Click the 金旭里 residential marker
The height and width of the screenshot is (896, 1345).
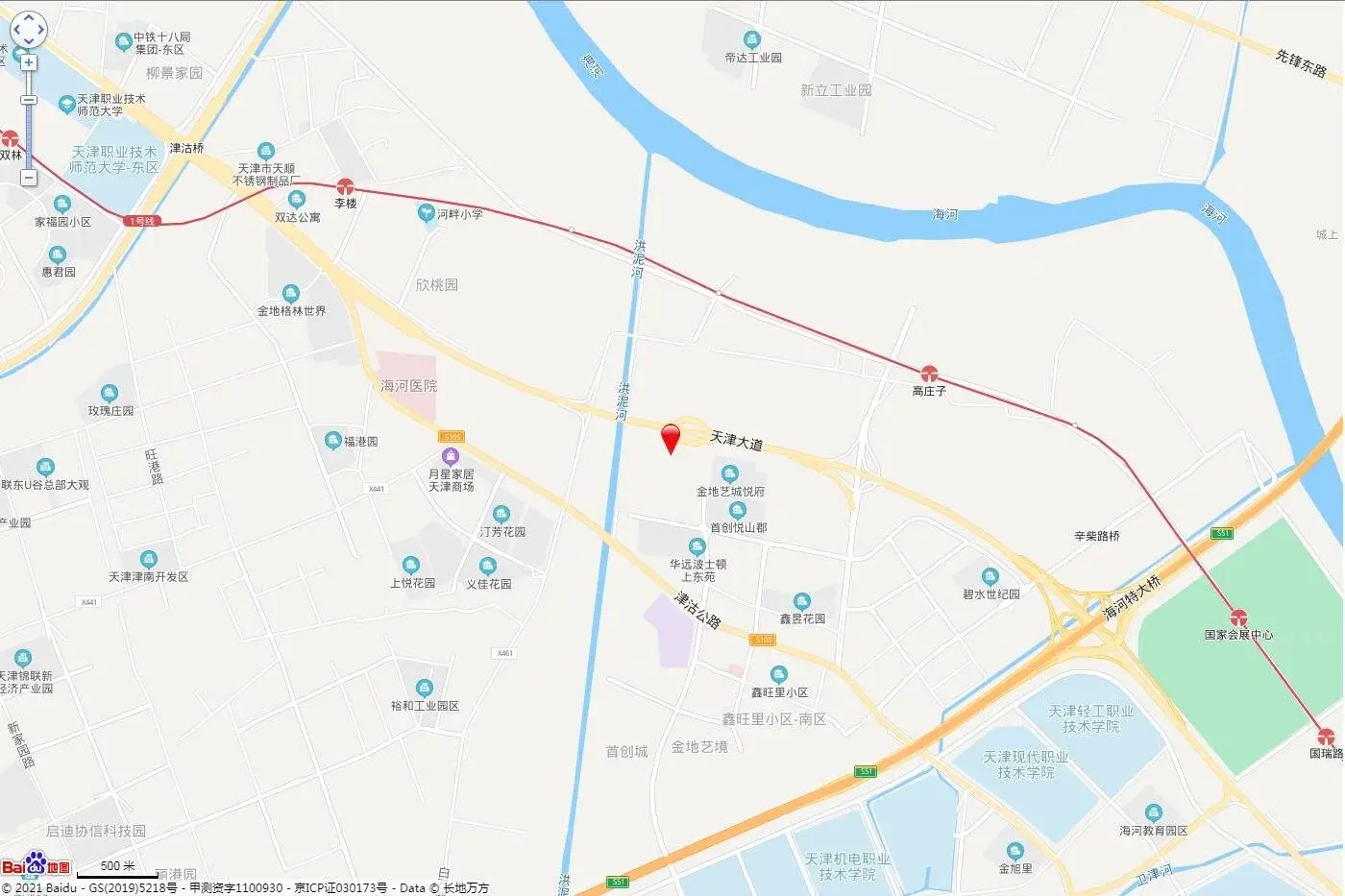pyautogui.click(x=1015, y=851)
